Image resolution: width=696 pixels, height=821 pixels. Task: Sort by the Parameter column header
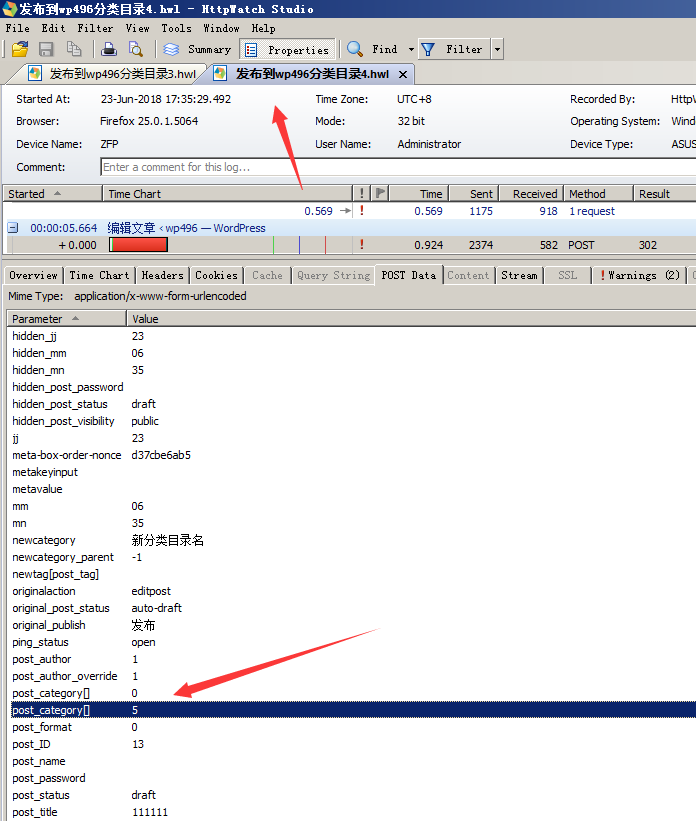66,319
